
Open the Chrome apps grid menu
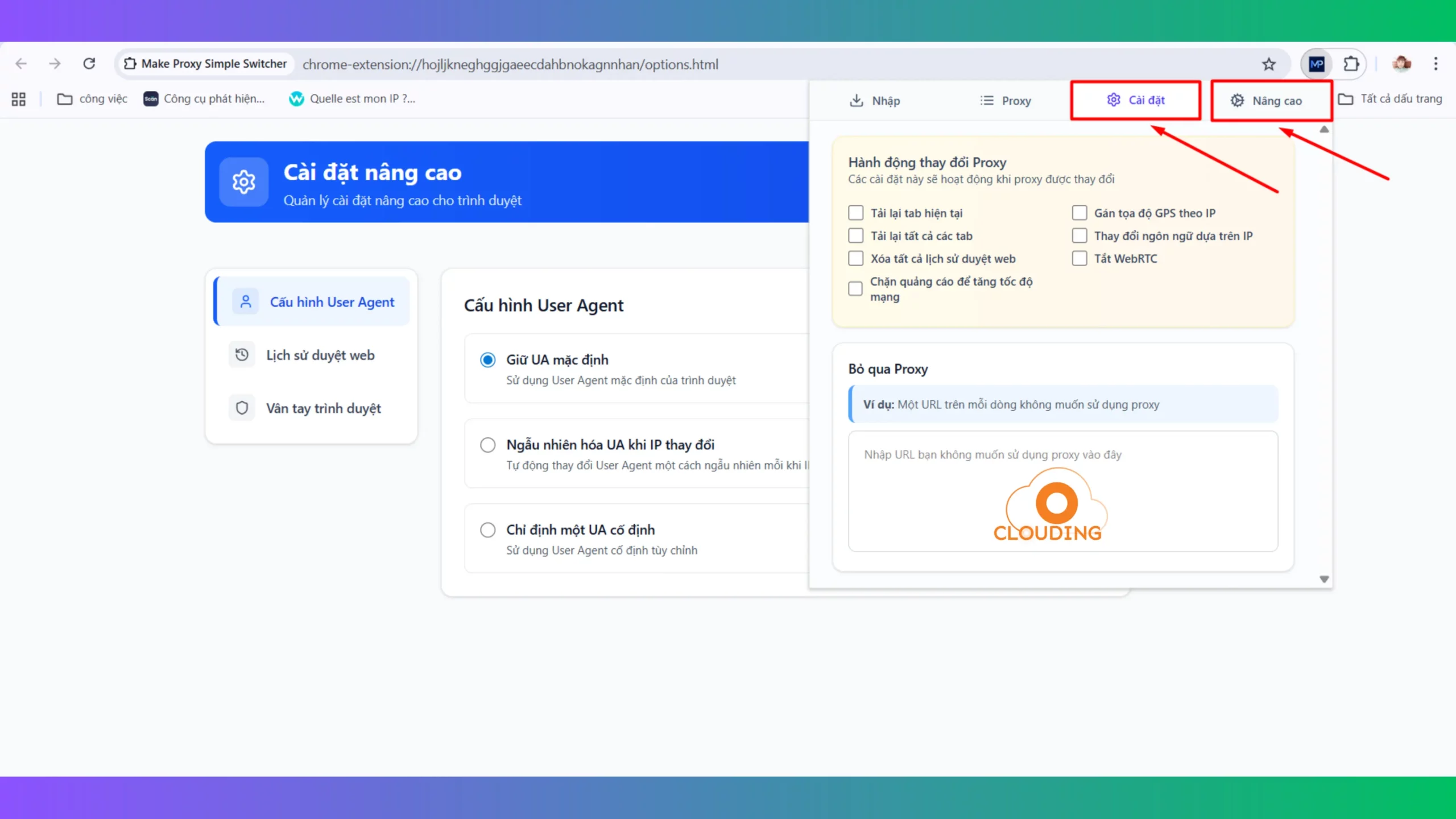[x=18, y=98]
